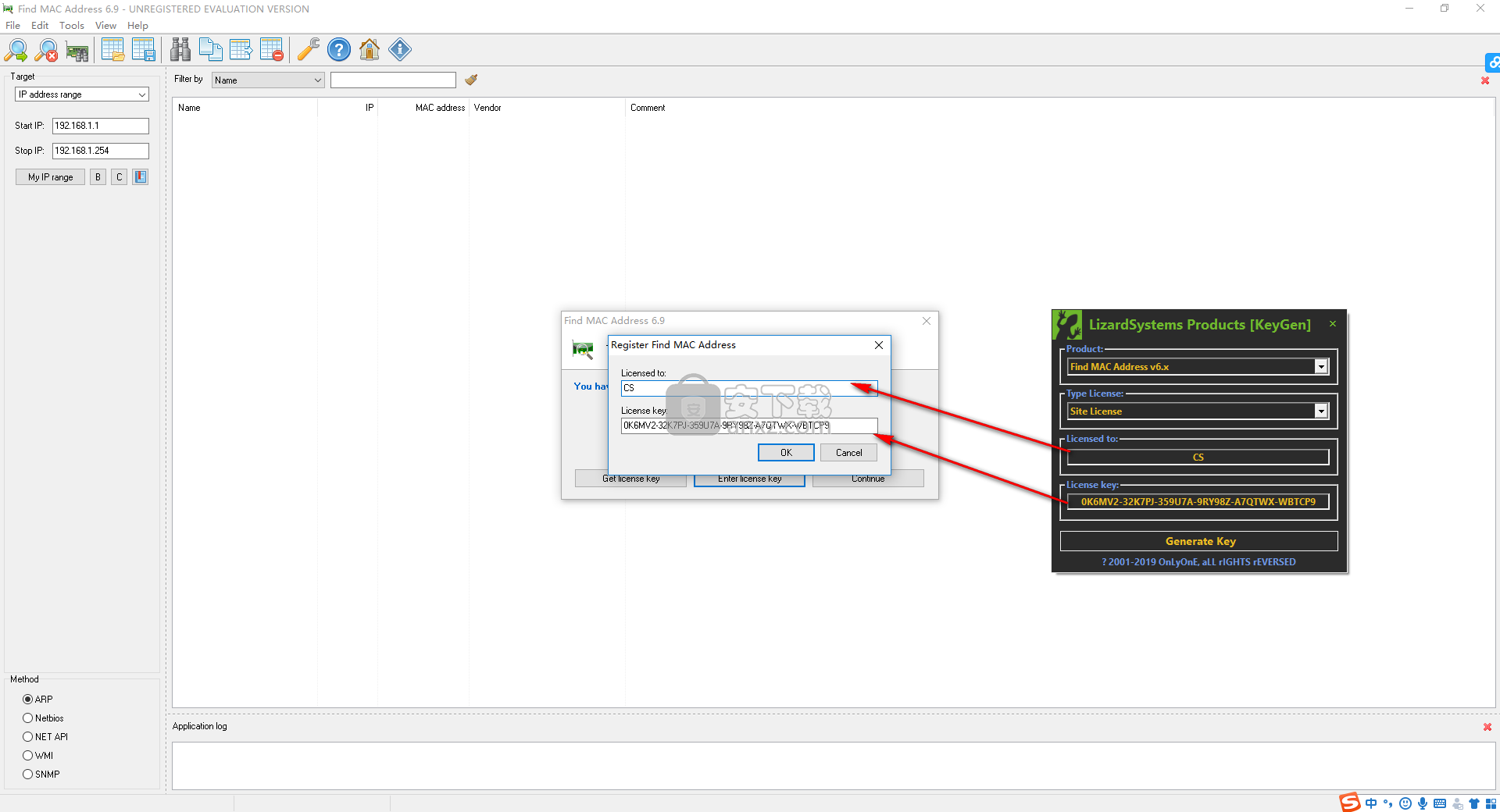Open settings with the wrench icon
1500x812 pixels.
309,50
